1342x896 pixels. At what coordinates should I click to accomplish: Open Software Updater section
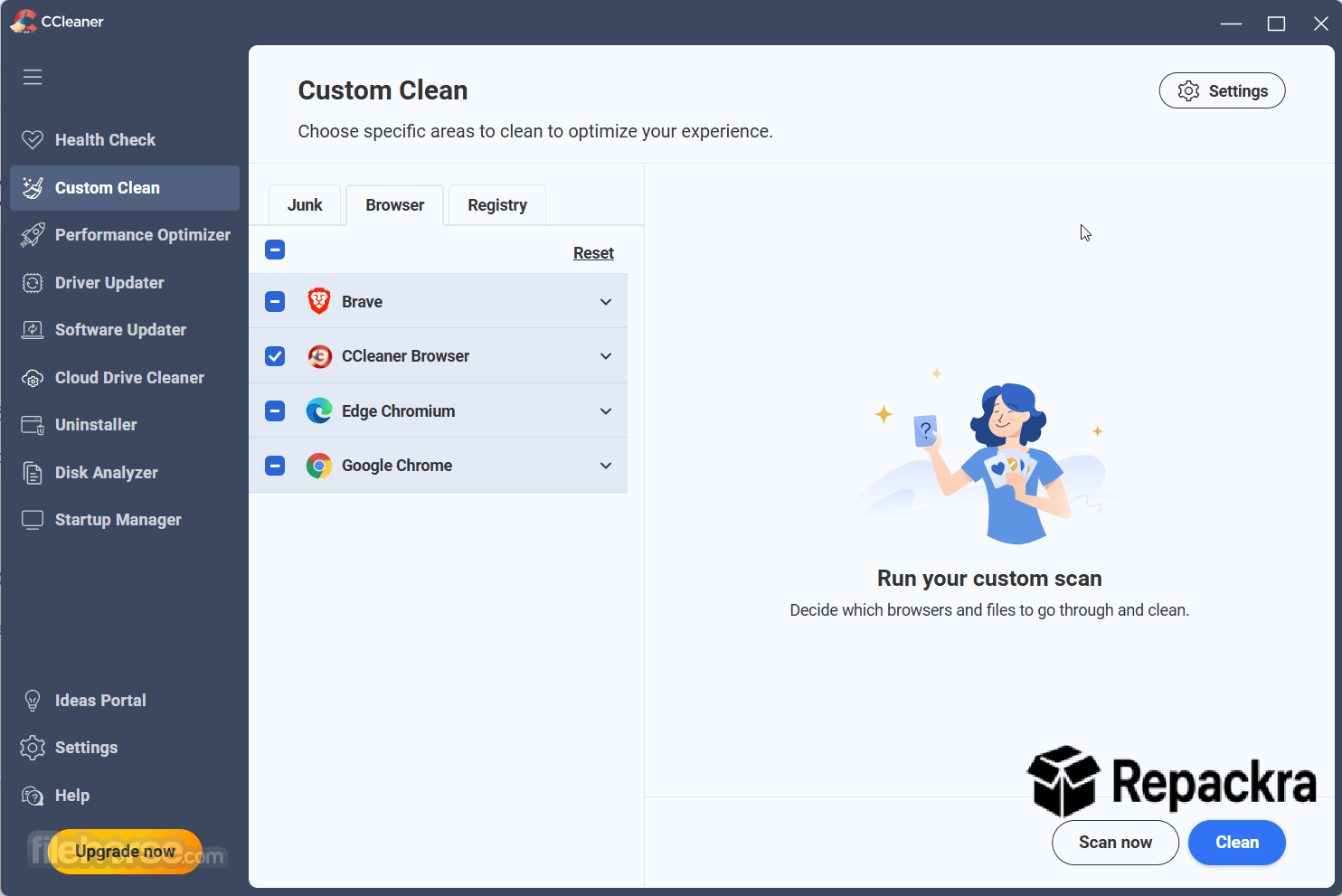(125, 330)
